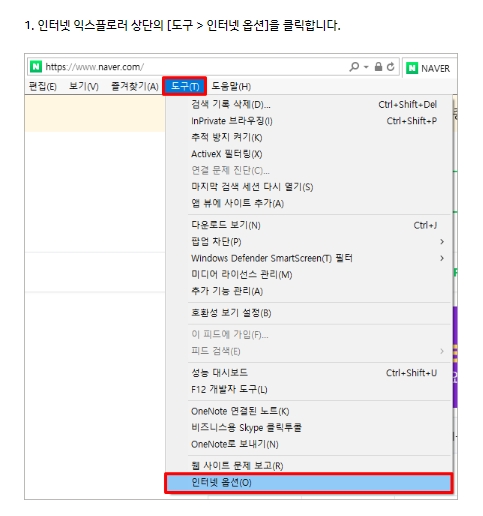
Task: Expand the 팝업 차단(P) submenu
Action: coord(309,241)
